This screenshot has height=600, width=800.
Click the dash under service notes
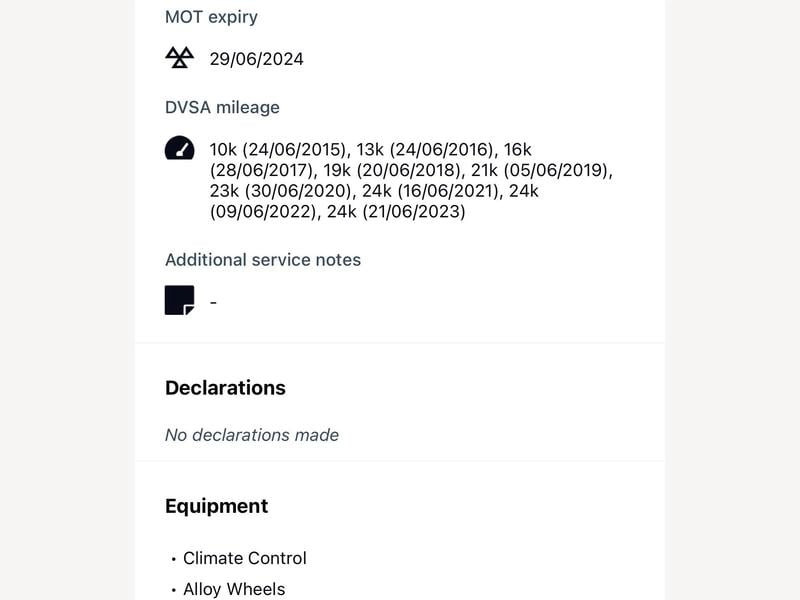[x=213, y=302]
